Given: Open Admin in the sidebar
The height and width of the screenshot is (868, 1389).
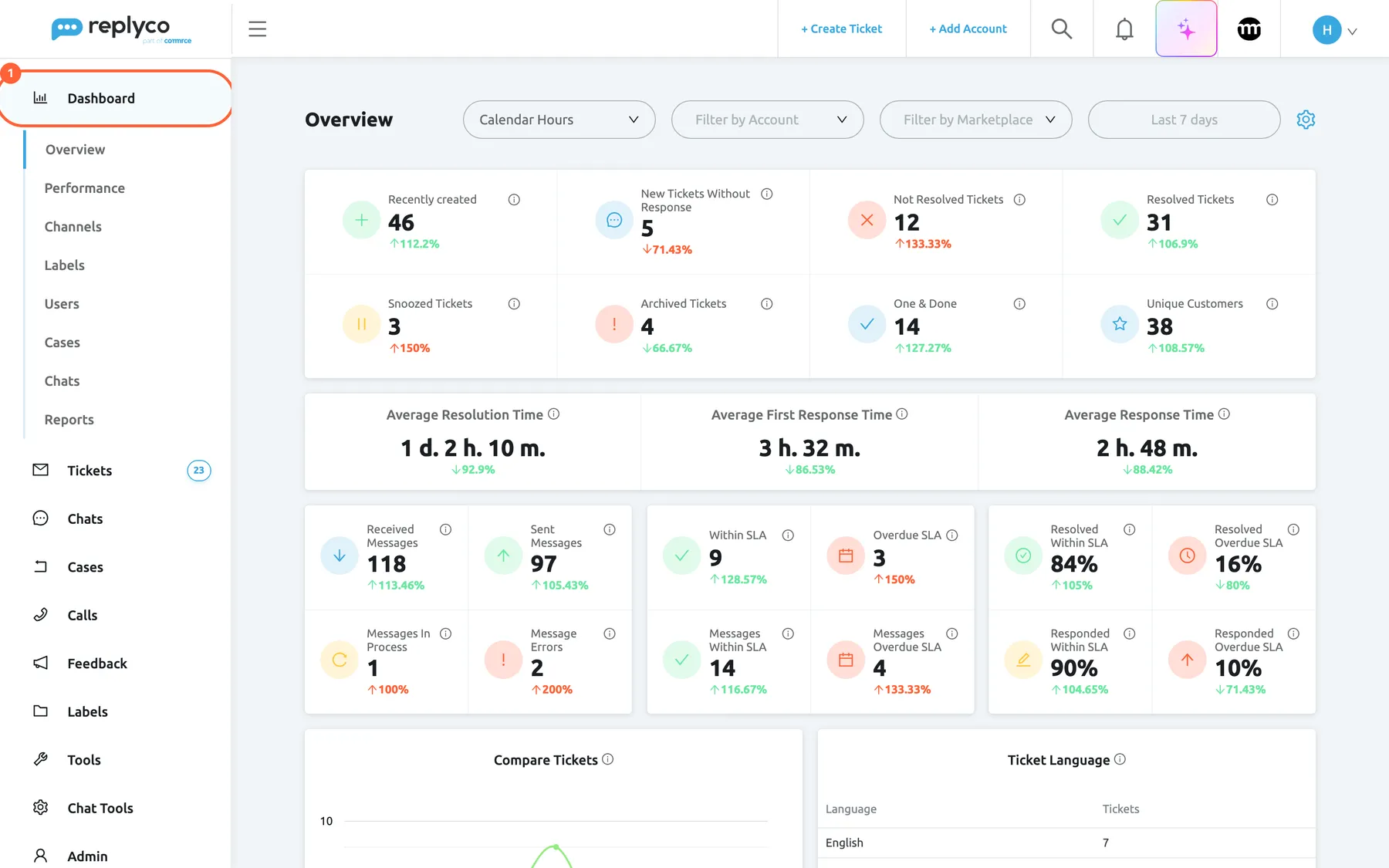Looking at the screenshot, I should (87, 856).
